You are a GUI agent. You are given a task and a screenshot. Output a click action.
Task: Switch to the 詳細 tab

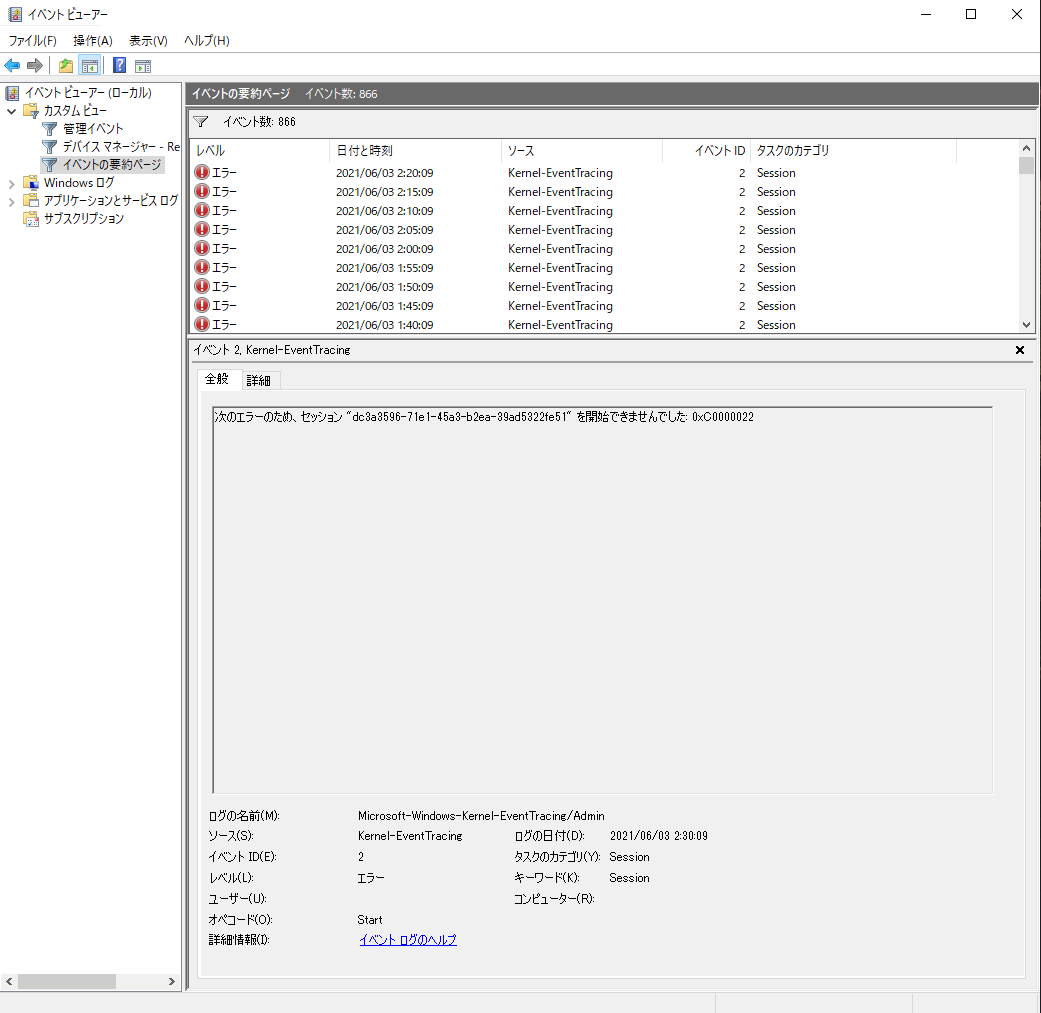pyautogui.click(x=258, y=380)
